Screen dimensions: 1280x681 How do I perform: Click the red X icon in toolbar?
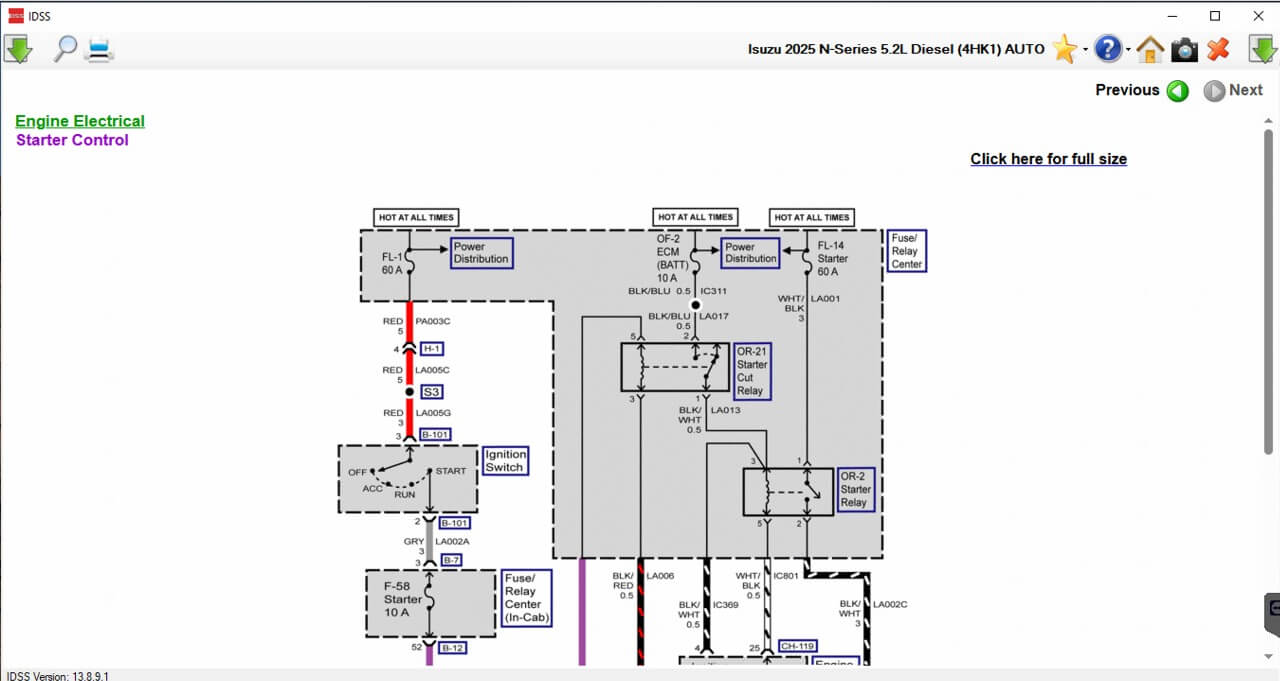1218,48
